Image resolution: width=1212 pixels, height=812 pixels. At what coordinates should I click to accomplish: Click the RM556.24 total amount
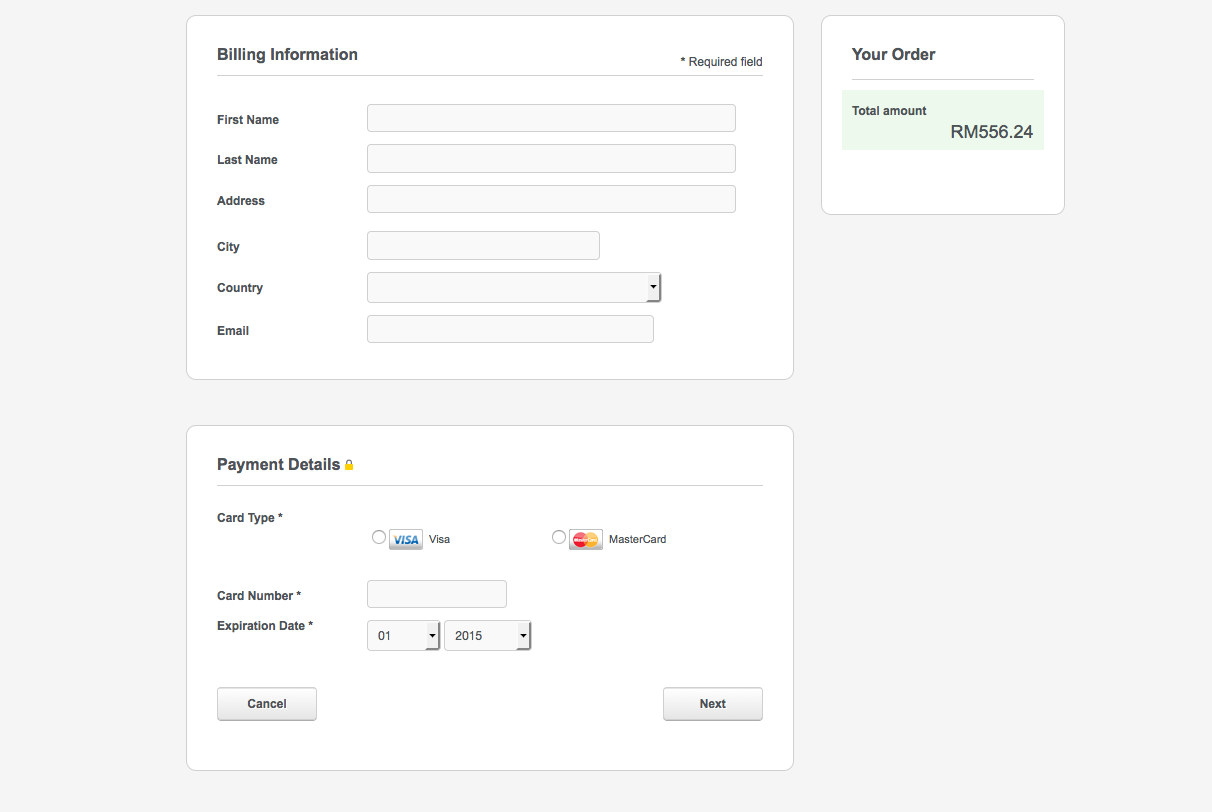click(x=991, y=132)
